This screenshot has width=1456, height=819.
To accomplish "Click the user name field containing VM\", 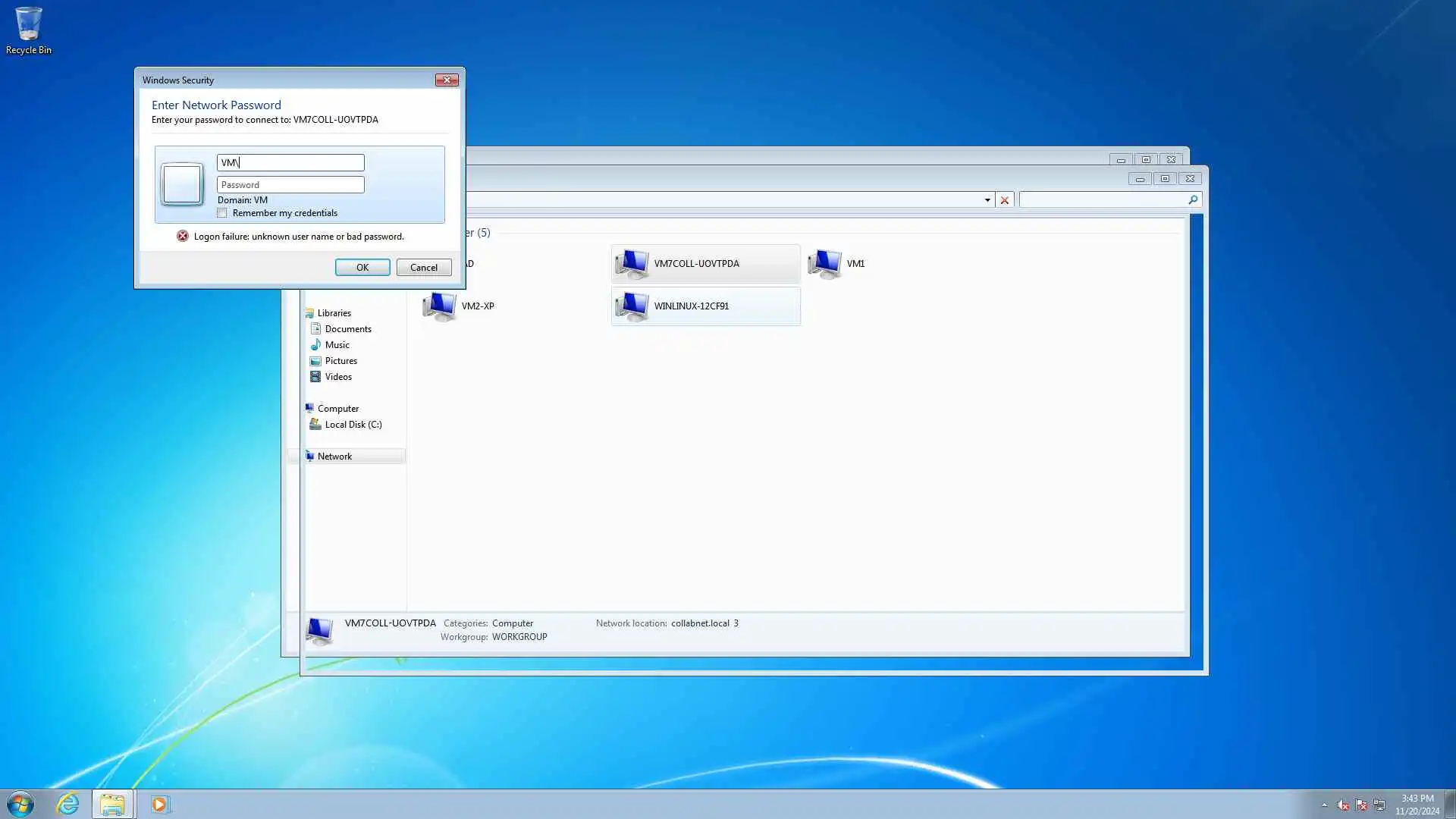I will (290, 163).
